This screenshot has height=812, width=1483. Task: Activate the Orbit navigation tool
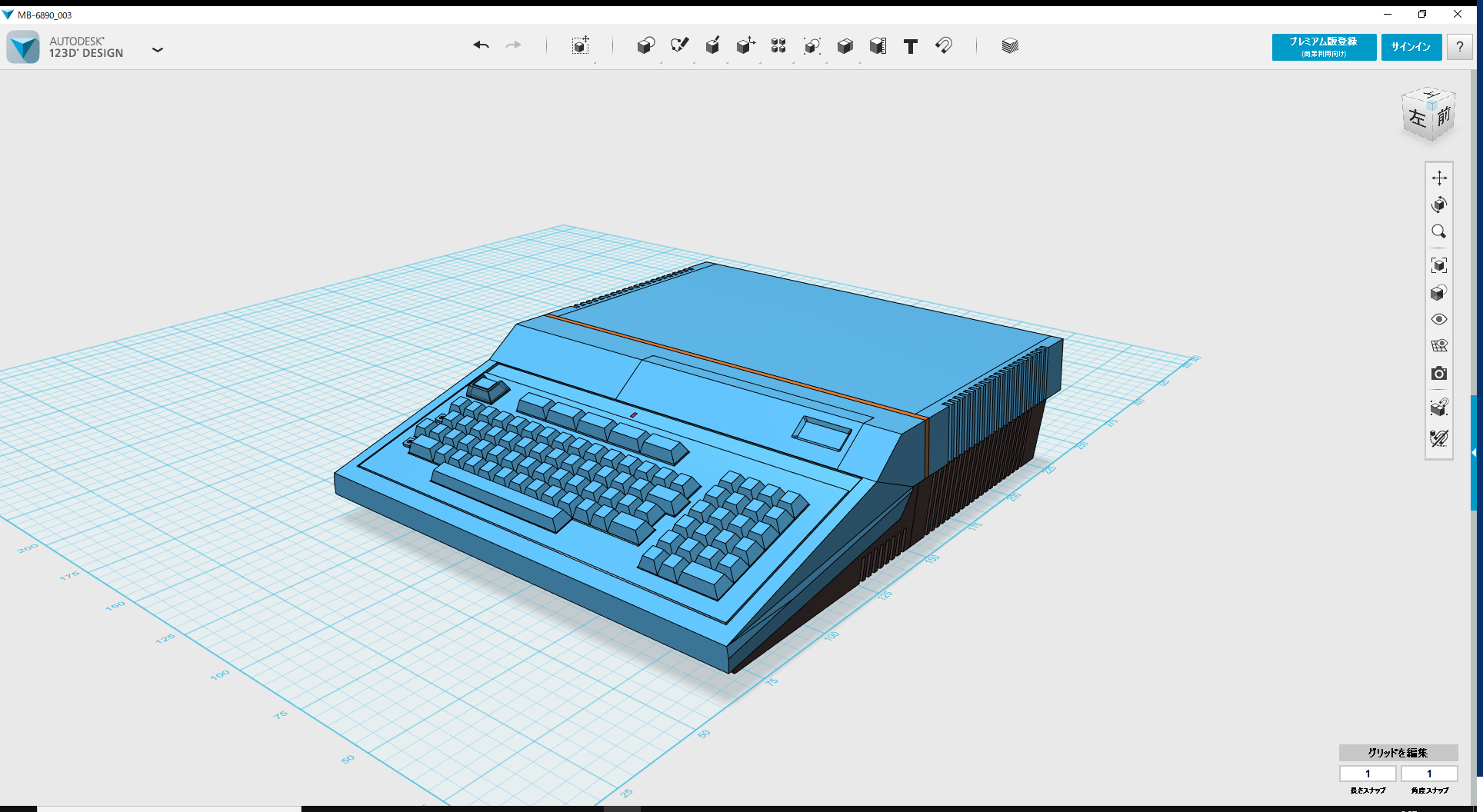(x=1439, y=205)
